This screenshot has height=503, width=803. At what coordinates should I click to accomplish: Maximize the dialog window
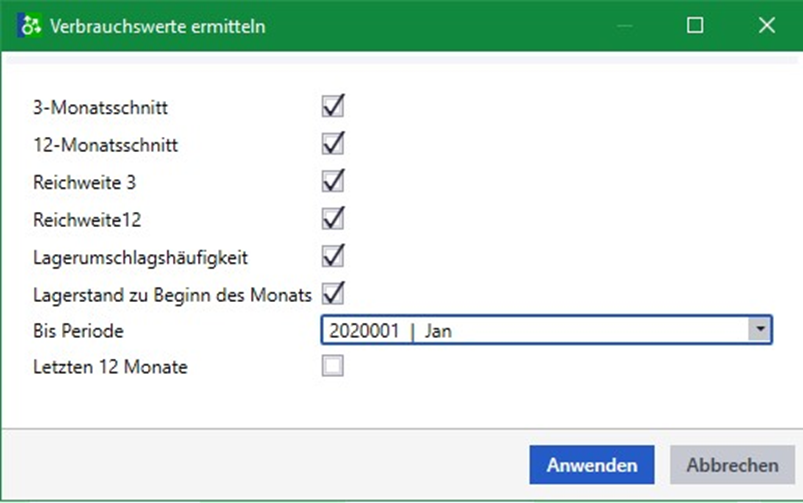click(x=695, y=26)
